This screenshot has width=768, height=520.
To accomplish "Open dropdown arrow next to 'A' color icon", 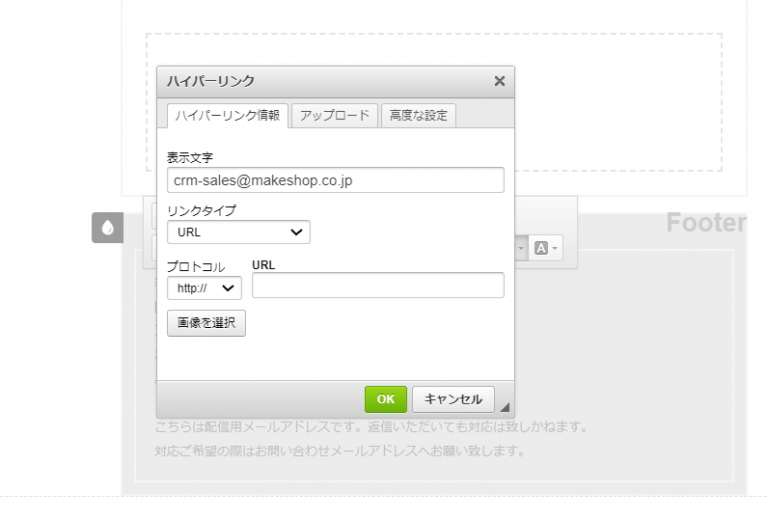I will 555,248.
